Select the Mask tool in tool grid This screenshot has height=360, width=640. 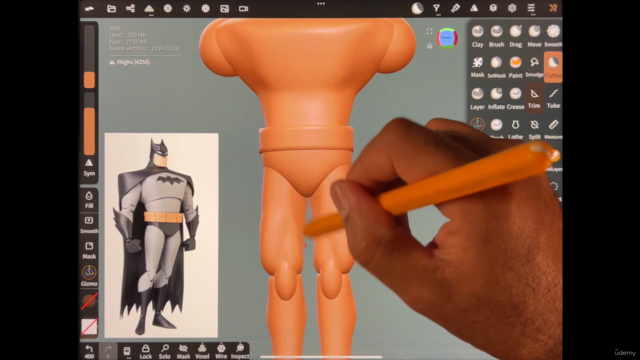pyautogui.click(x=477, y=67)
